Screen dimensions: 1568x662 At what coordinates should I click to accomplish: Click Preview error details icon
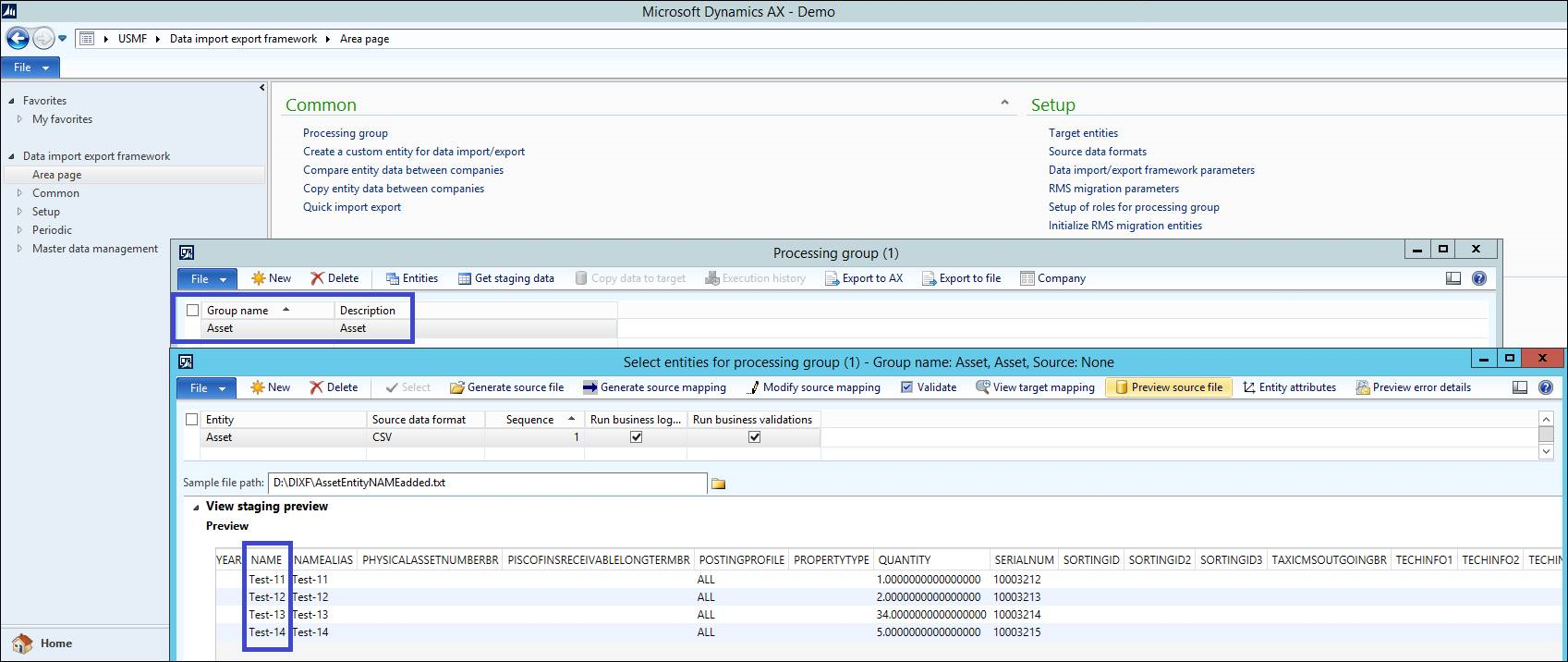point(1362,387)
